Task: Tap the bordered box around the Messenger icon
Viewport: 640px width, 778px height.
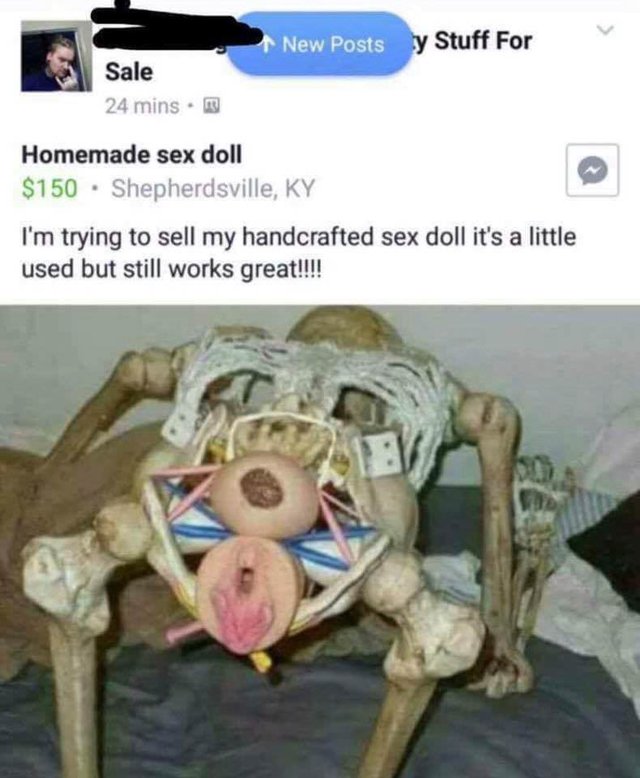Action: click(x=592, y=170)
